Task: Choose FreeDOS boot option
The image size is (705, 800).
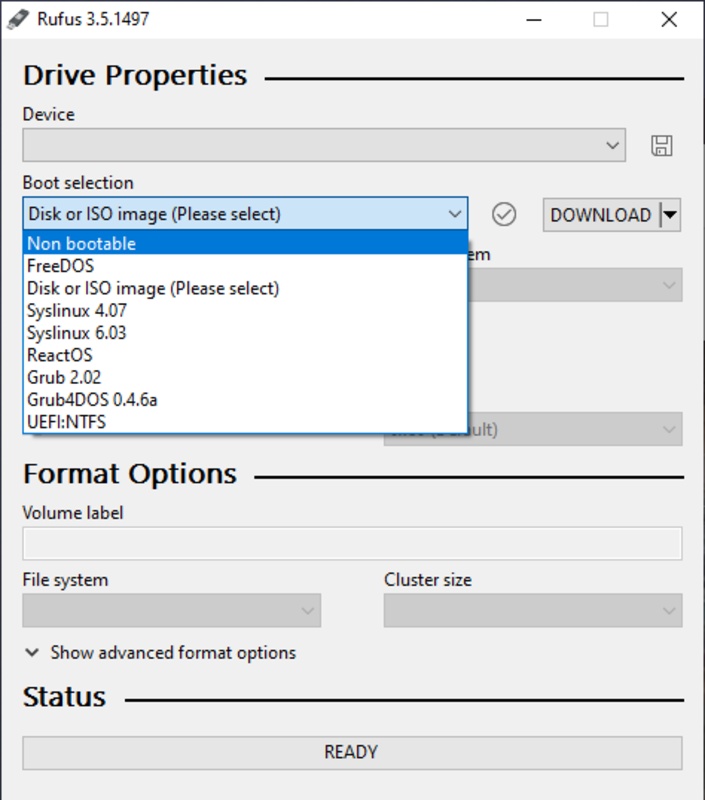Action: click(59, 266)
